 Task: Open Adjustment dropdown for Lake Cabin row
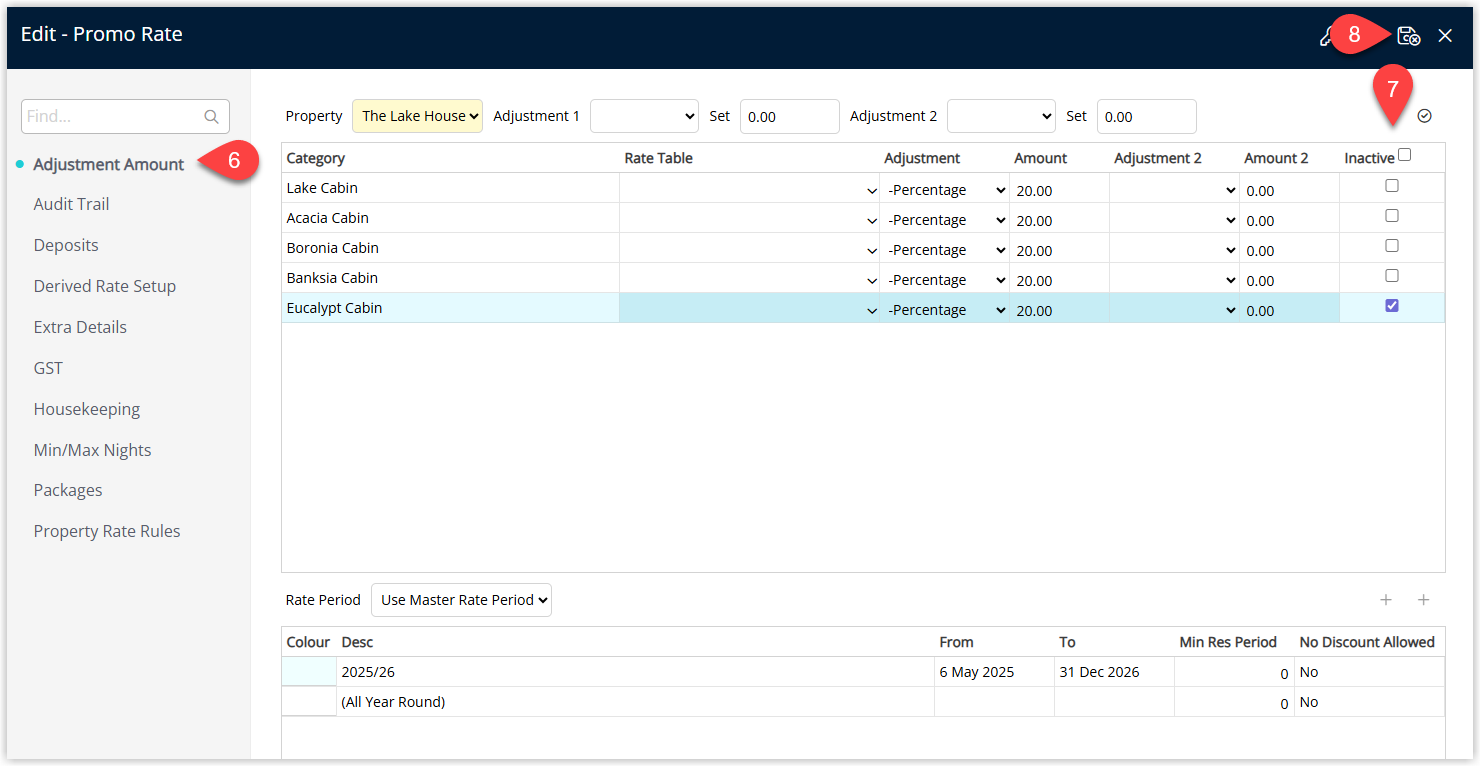(946, 190)
